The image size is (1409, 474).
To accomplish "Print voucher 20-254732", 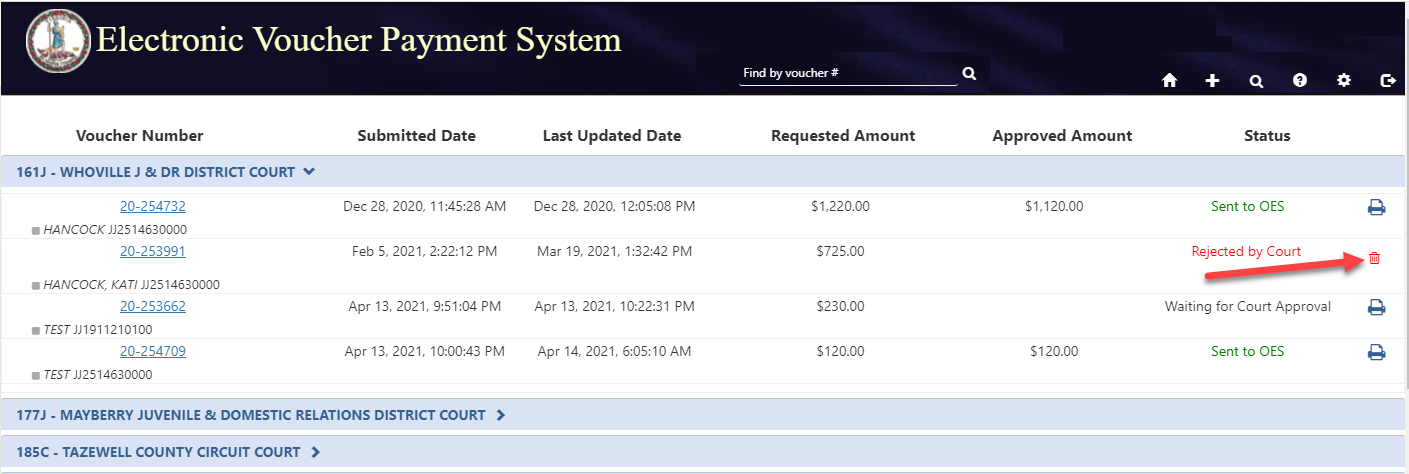I will tap(1376, 208).
